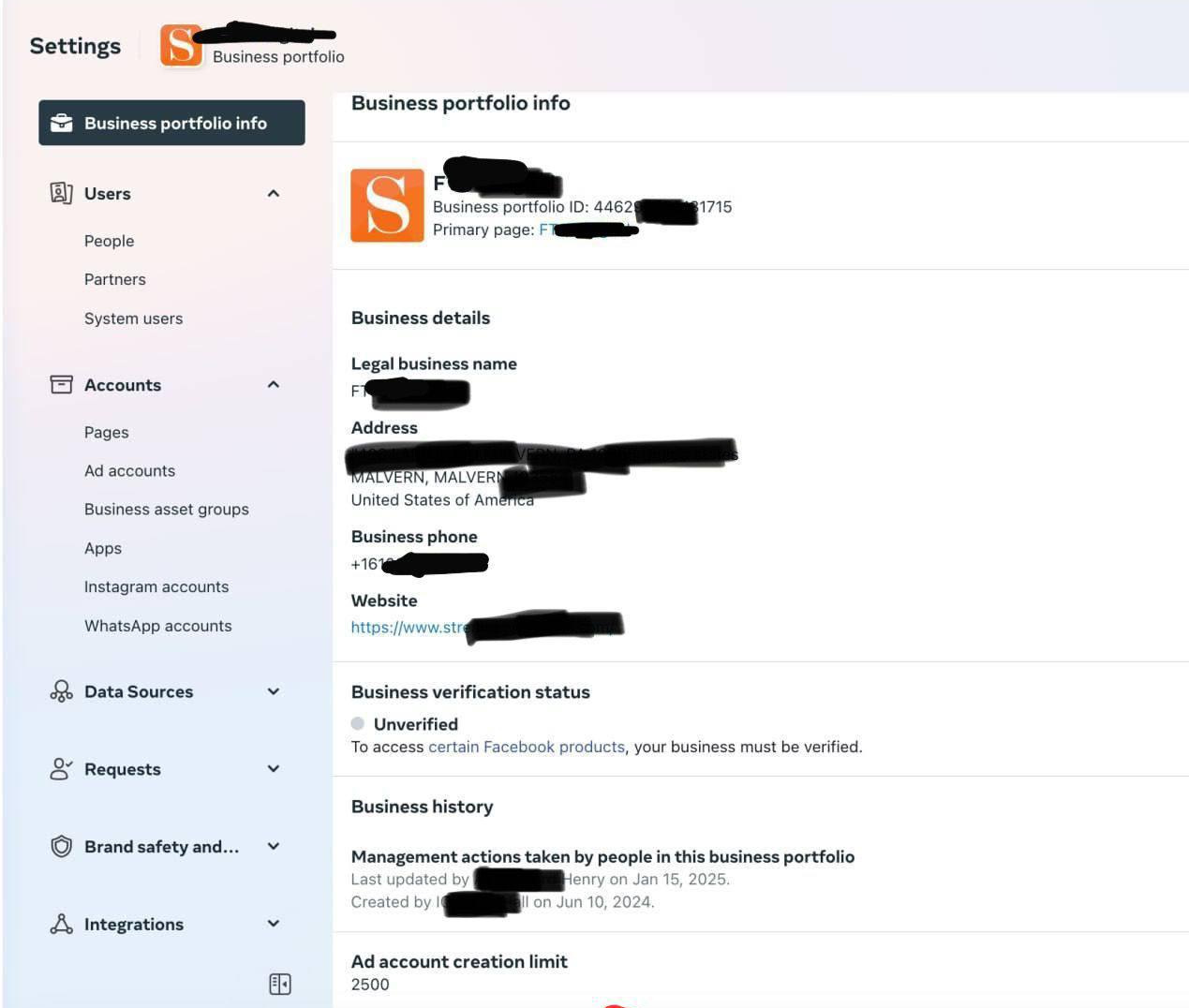The width and height of the screenshot is (1189, 1008).
Task: Click the Accounts archive box icon
Action: click(x=61, y=385)
